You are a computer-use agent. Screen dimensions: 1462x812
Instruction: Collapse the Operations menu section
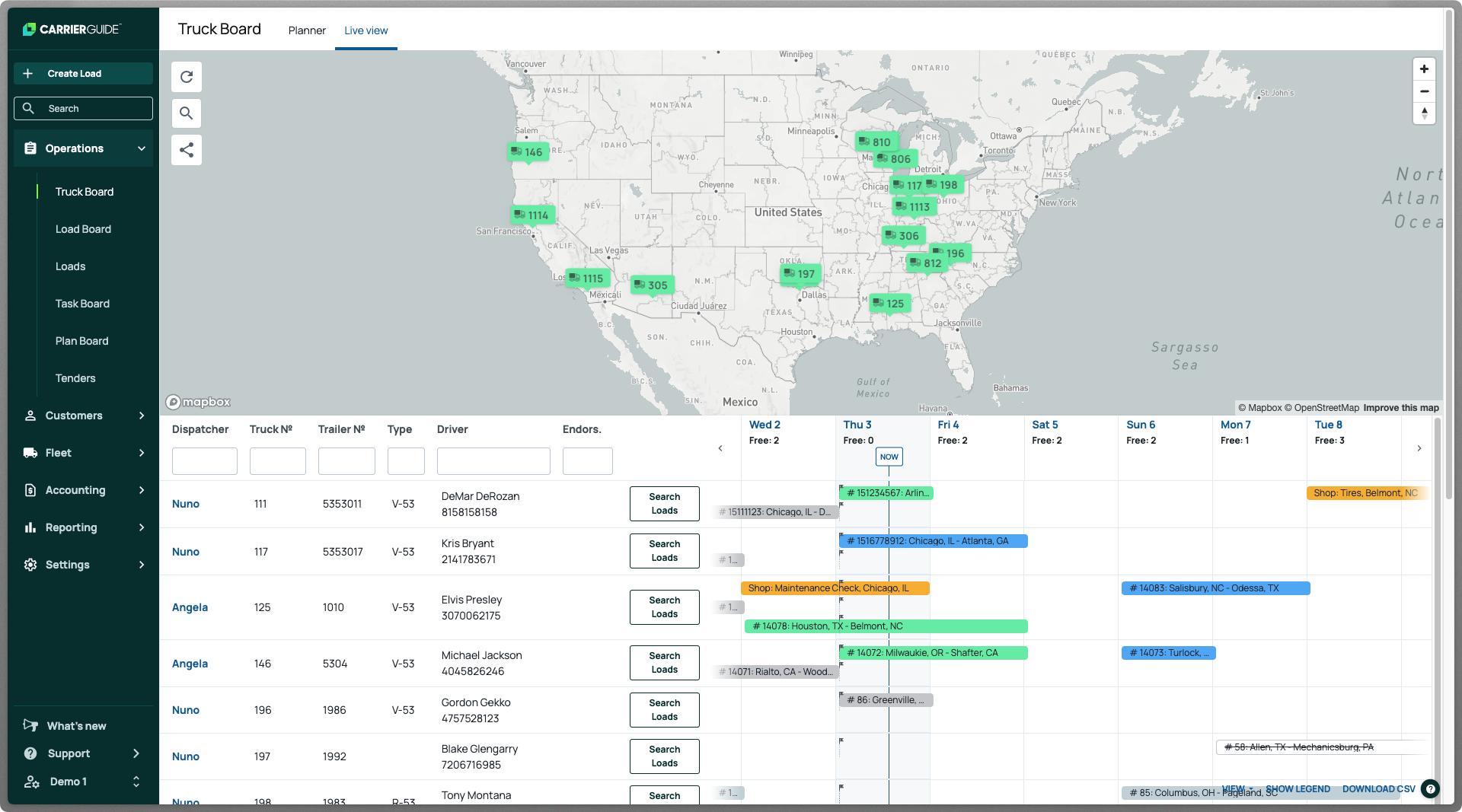[142, 148]
